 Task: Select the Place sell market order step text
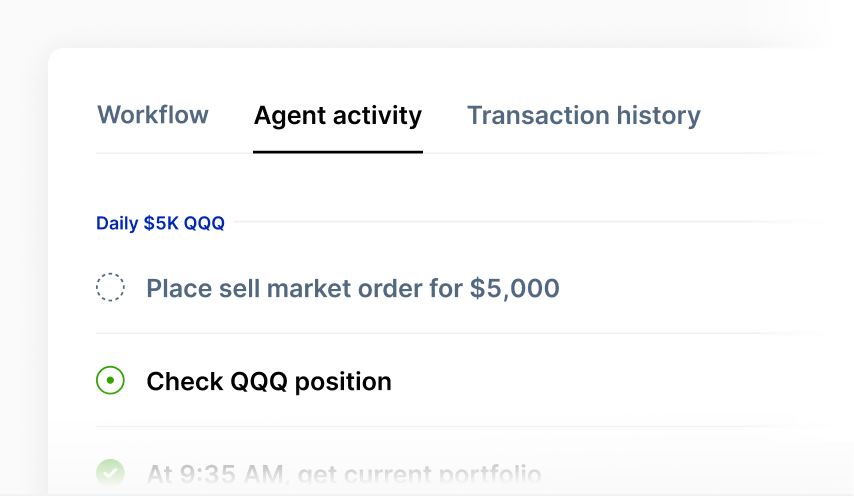pyautogui.click(x=352, y=289)
